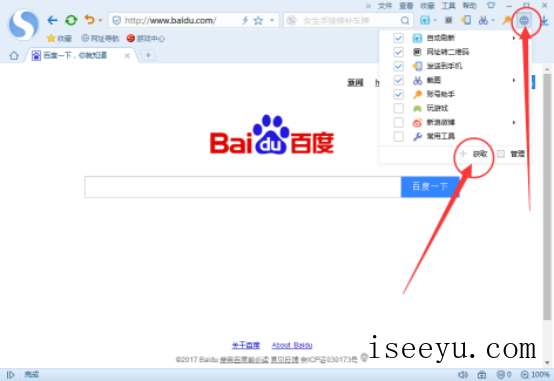Open the About Baidu footer link
The width and height of the screenshot is (554, 381).
tap(292, 345)
